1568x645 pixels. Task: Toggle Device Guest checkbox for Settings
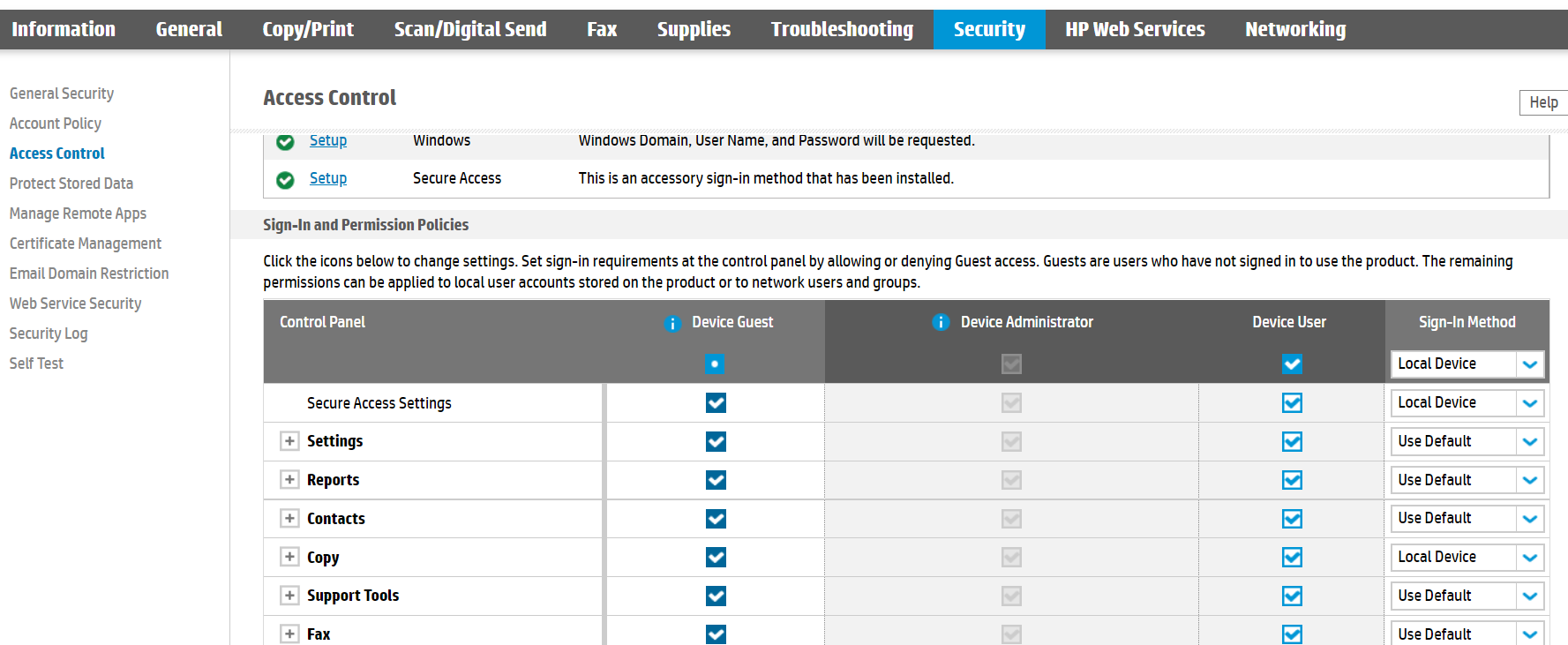click(x=716, y=441)
